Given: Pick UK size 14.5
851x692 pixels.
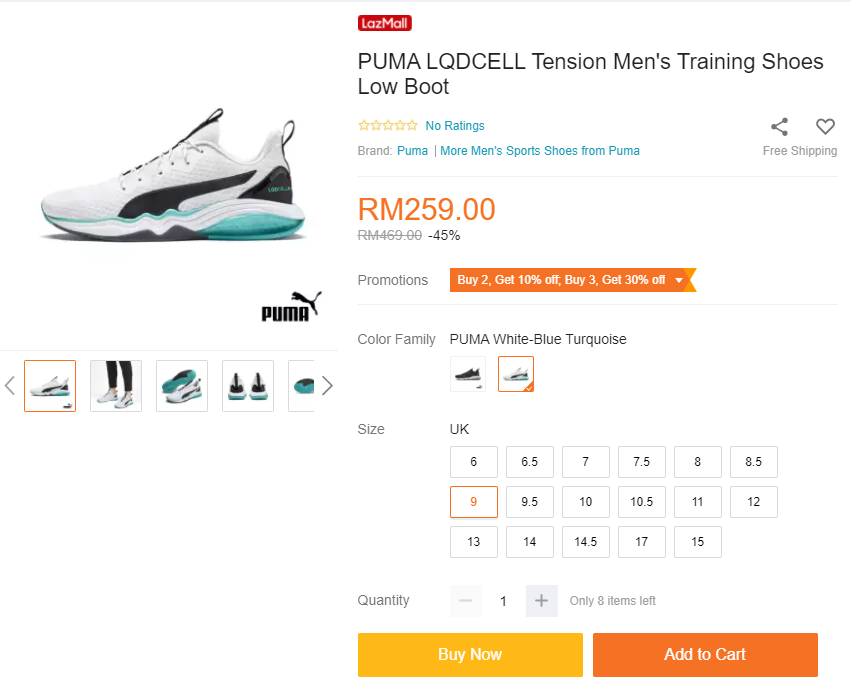Looking at the screenshot, I should coord(585,542).
